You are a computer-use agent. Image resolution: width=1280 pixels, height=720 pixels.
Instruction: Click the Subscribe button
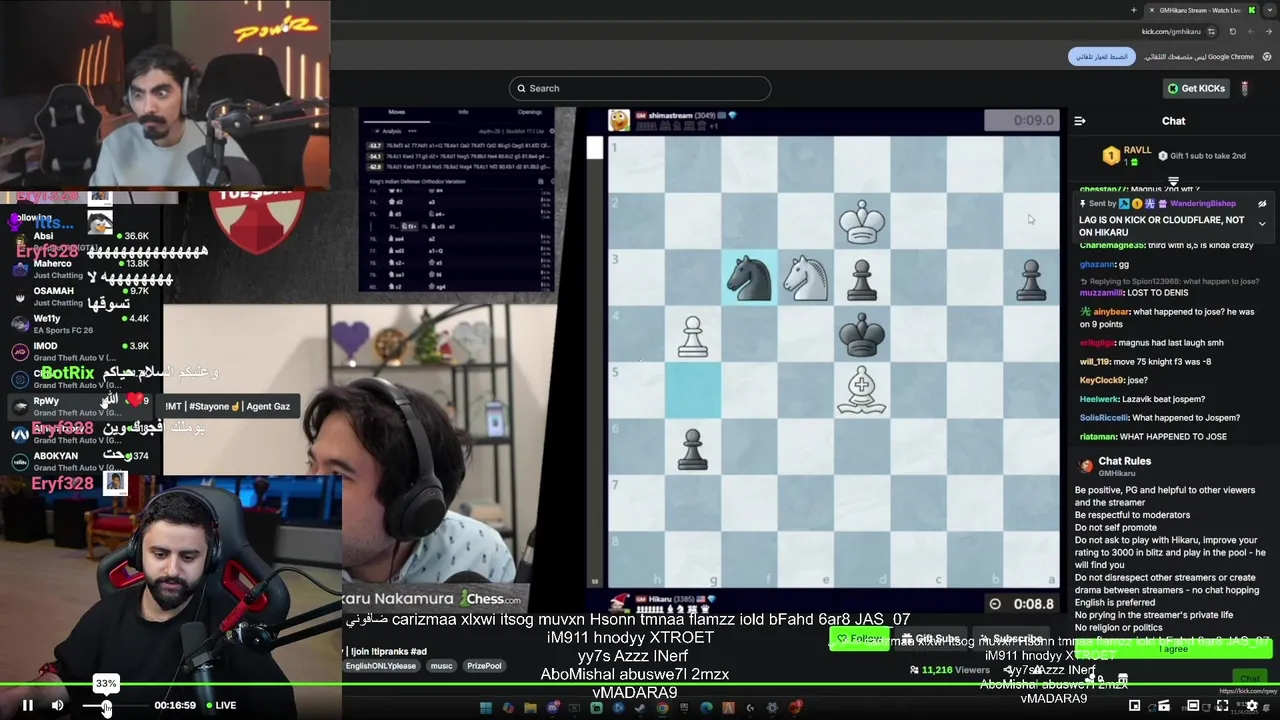(x=1011, y=639)
